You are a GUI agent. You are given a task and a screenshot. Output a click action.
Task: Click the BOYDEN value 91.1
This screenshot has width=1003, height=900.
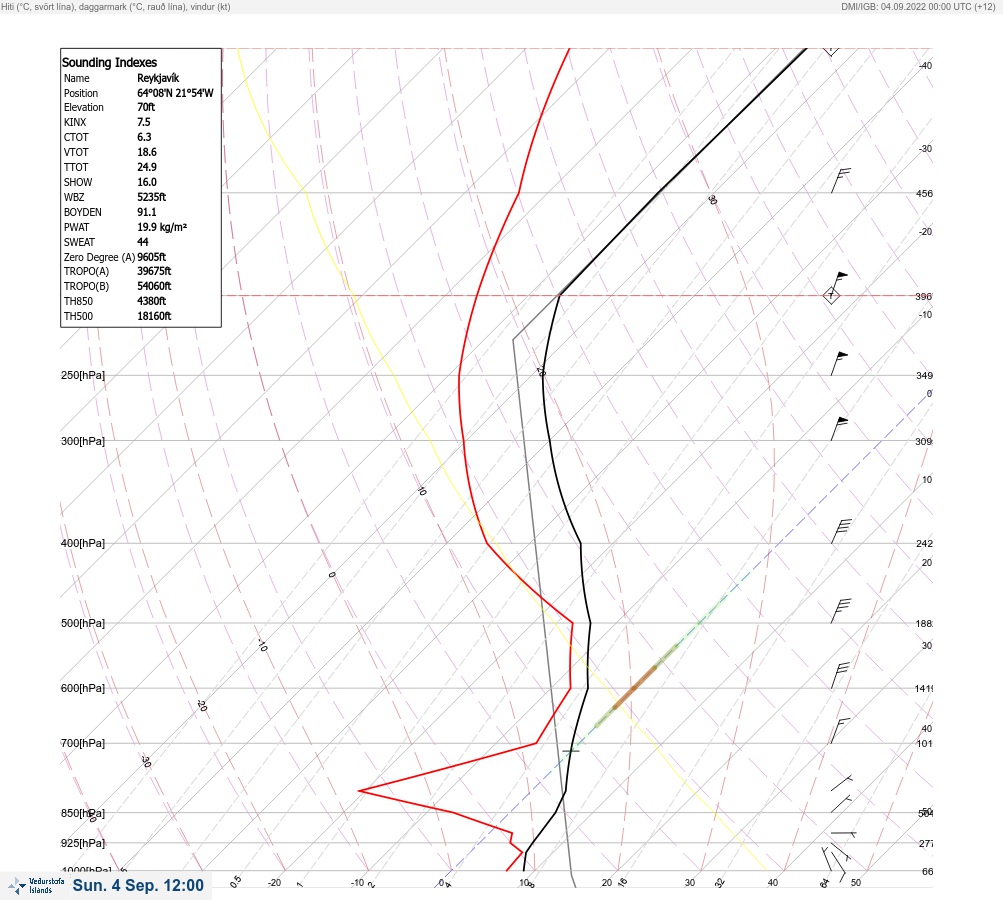point(146,212)
